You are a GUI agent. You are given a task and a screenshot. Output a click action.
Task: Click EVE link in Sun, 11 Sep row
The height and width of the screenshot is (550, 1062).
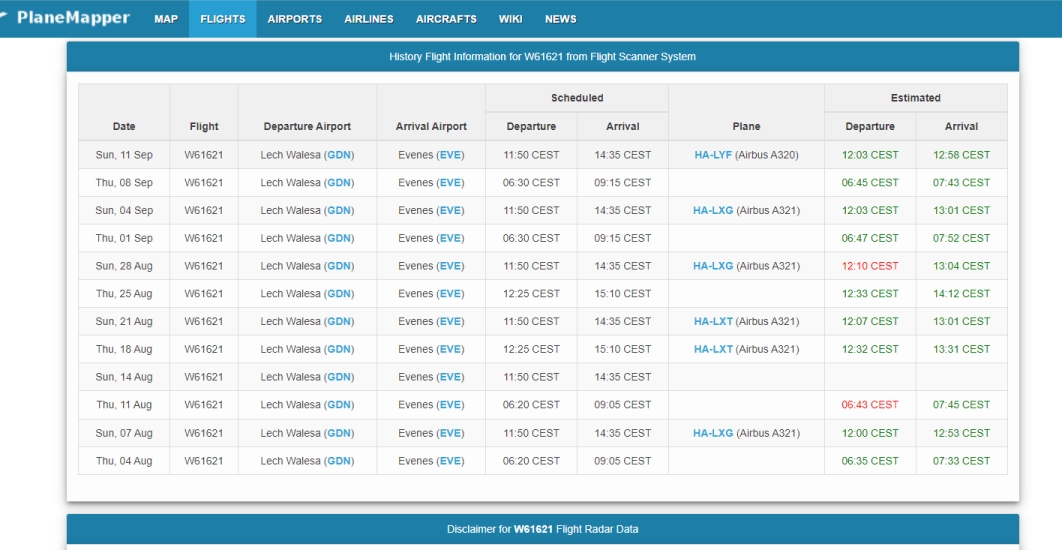click(x=450, y=155)
